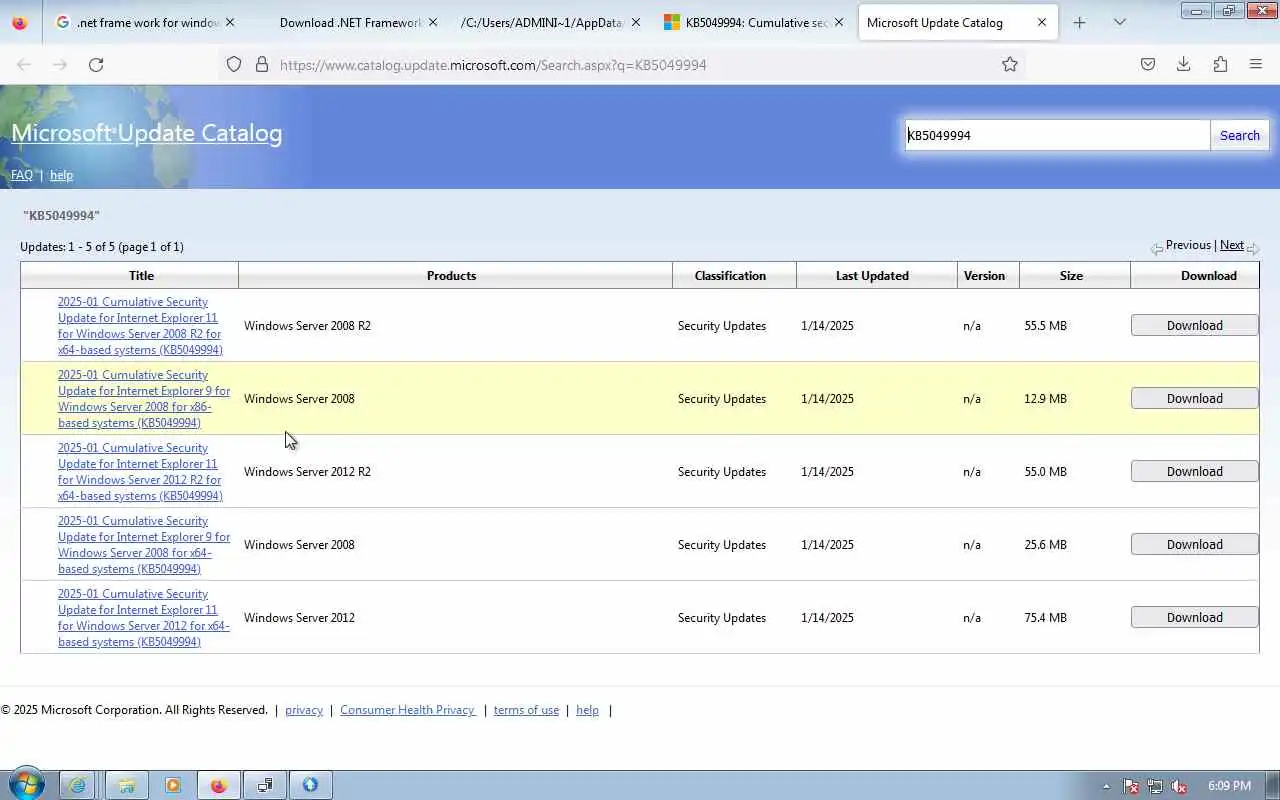The image size is (1280, 800).
Task: Click the browser forward arrow
Action: (x=60, y=64)
